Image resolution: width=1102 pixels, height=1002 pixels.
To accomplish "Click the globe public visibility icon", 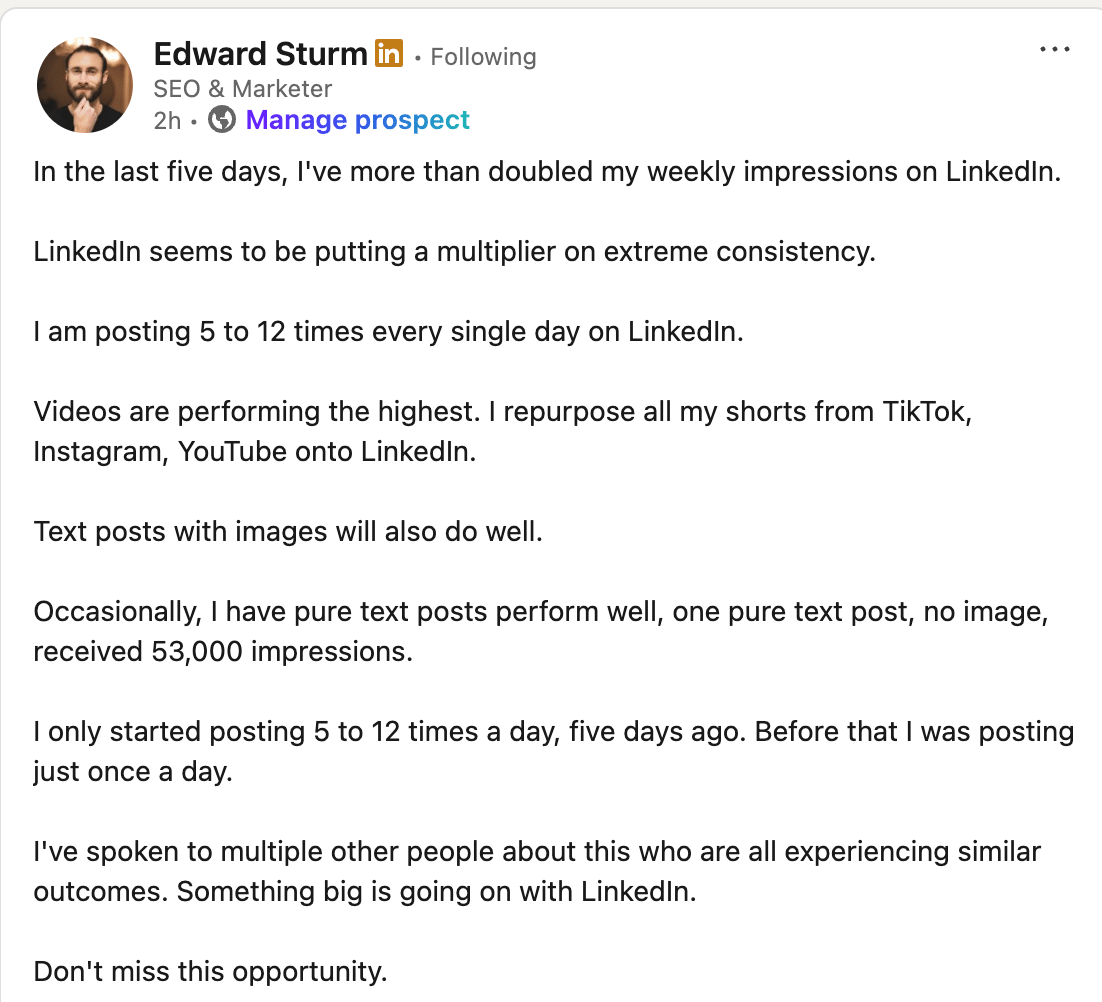I will [222, 119].
